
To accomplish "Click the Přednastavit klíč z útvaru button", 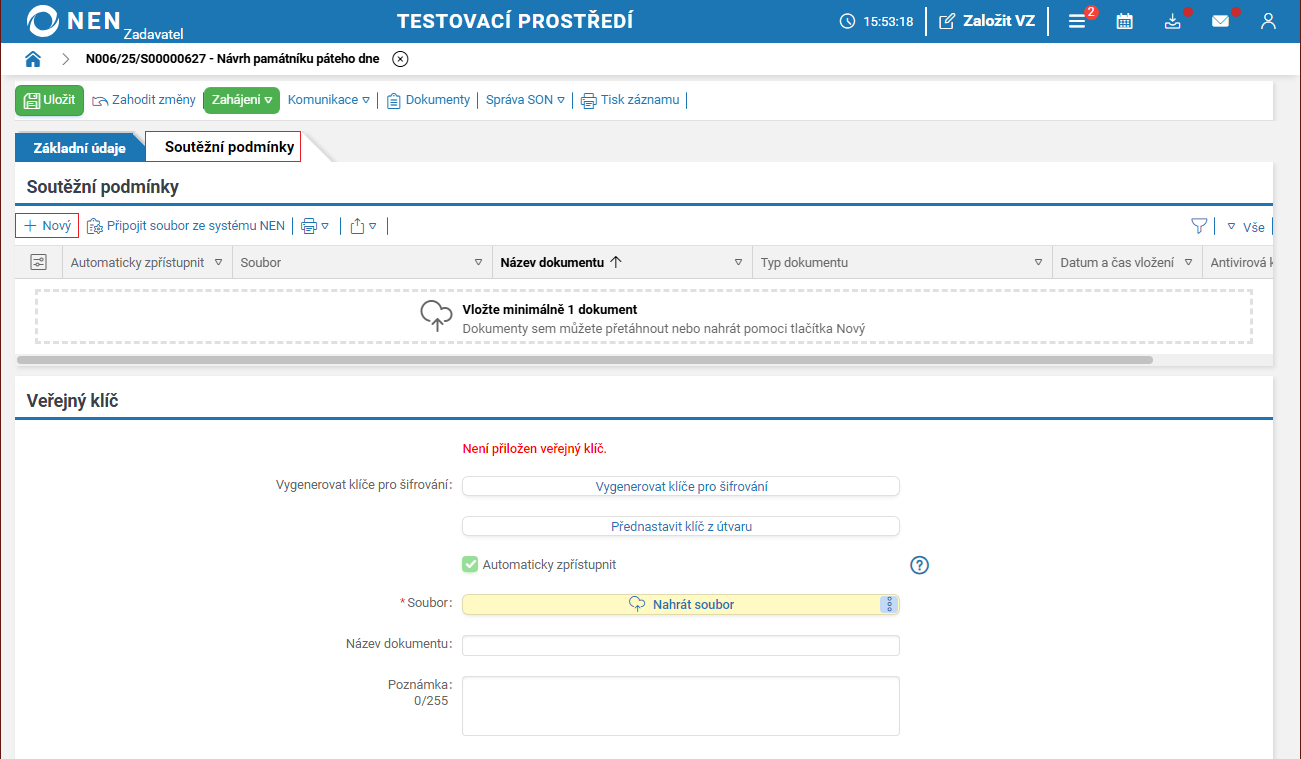I will click(681, 526).
